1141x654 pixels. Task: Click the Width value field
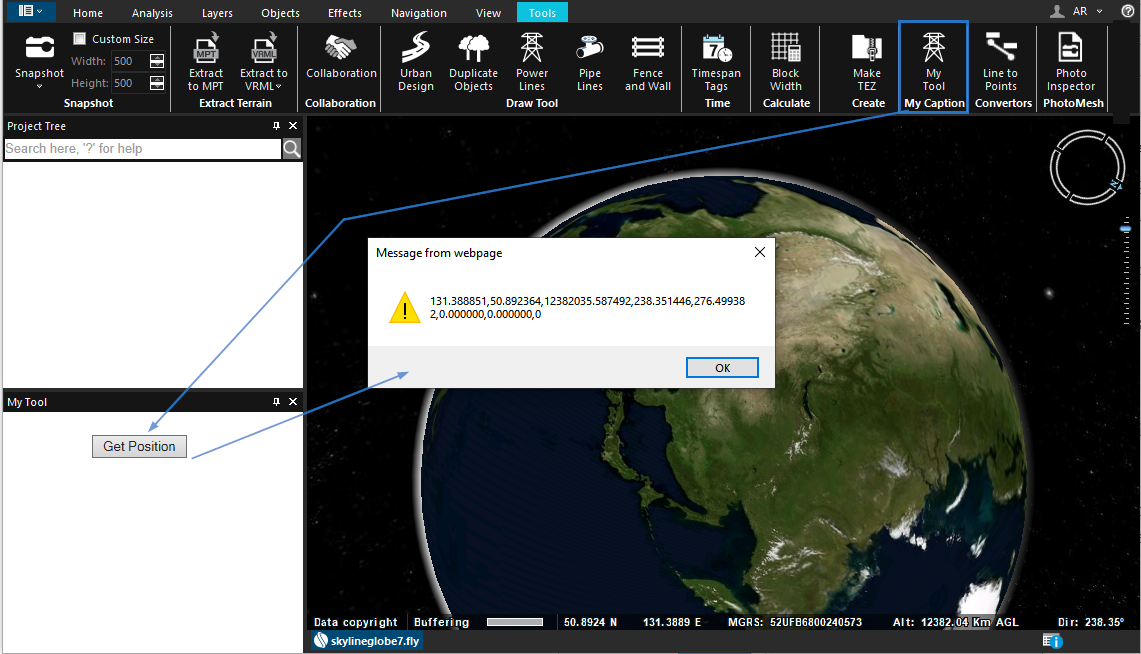tap(131, 61)
